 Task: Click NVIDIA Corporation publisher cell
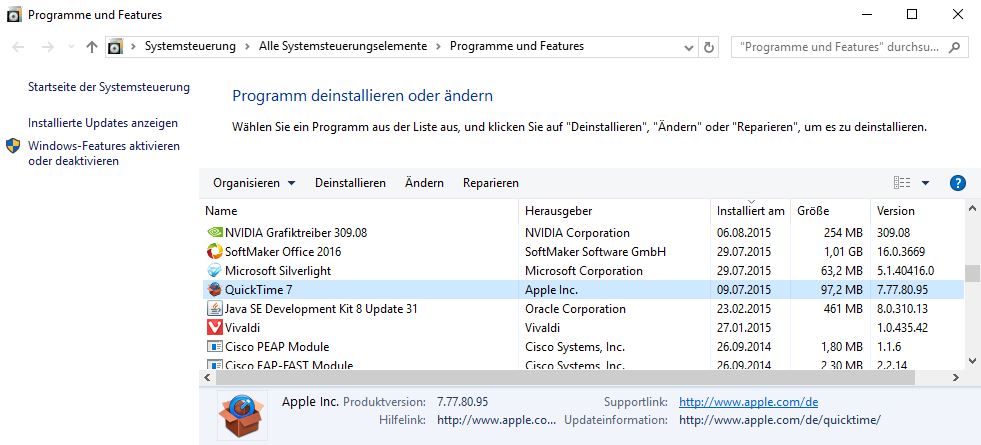click(577, 233)
